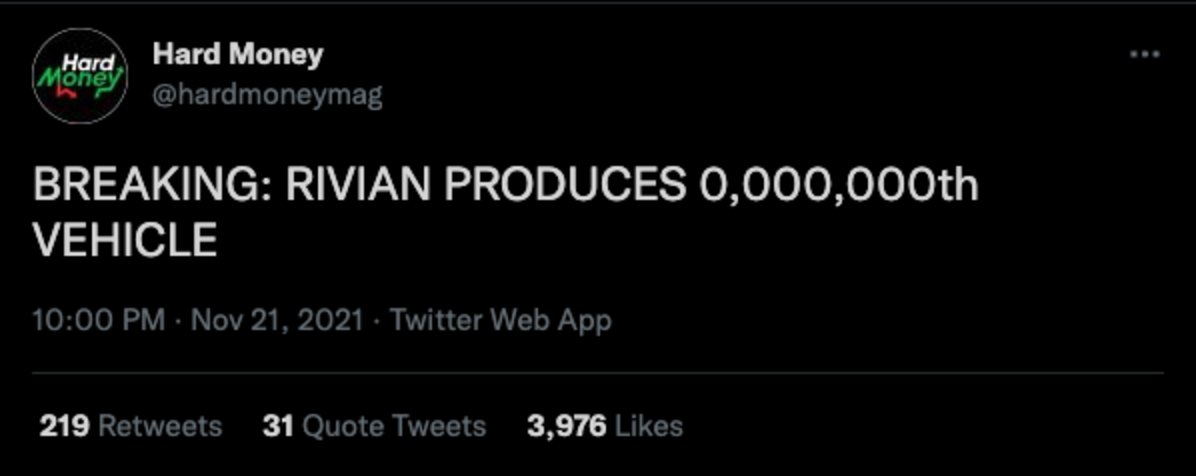Open the three-dot more options menu
The height and width of the screenshot is (476, 1196).
1145,55
